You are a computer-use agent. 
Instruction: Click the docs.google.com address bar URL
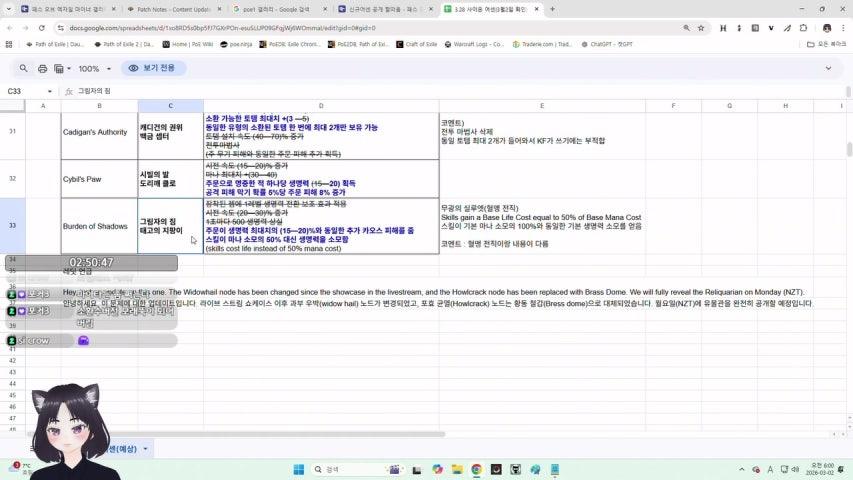(222, 28)
